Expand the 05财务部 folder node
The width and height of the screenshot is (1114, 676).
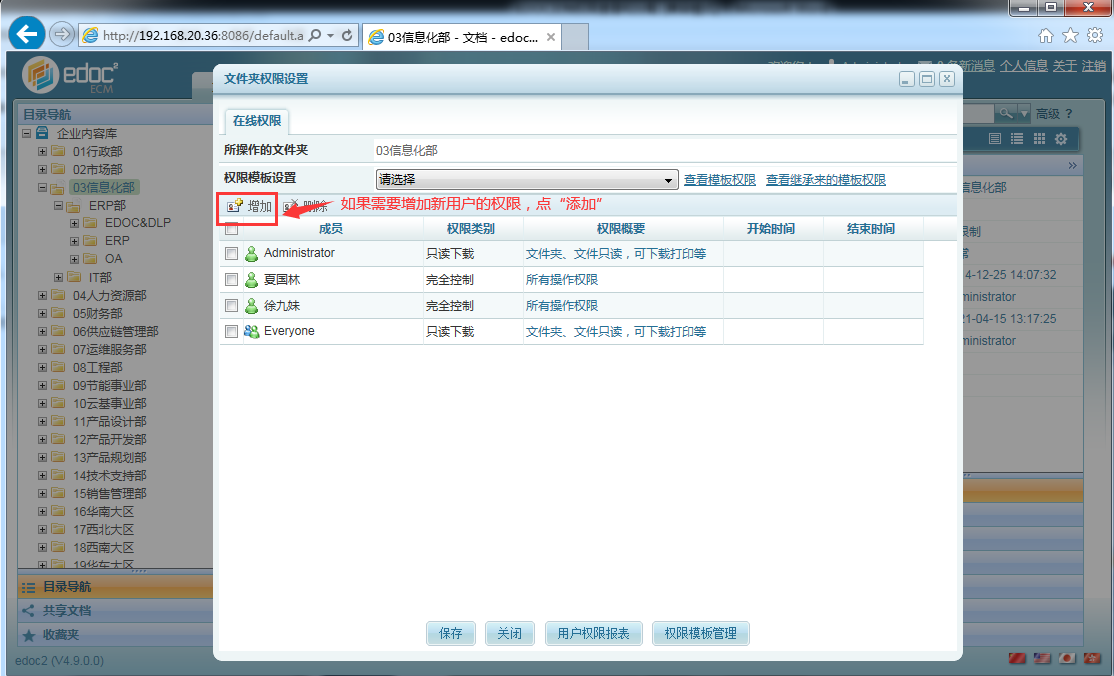42,314
